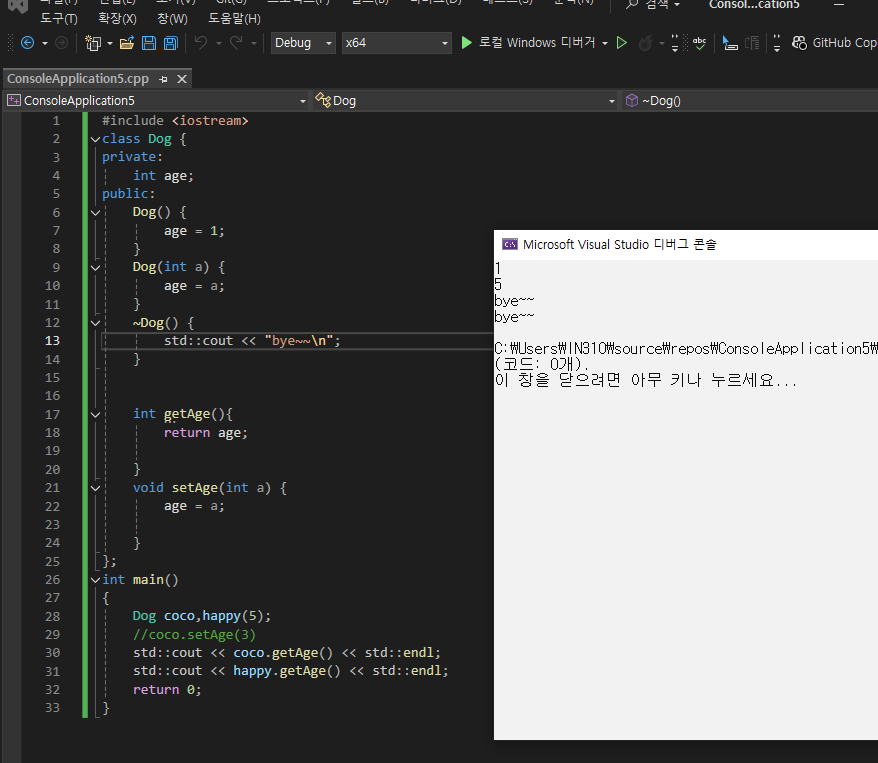878x763 pixels.
Task: Click the Navigate Backward arrow icon
Action: coord(27,43)
